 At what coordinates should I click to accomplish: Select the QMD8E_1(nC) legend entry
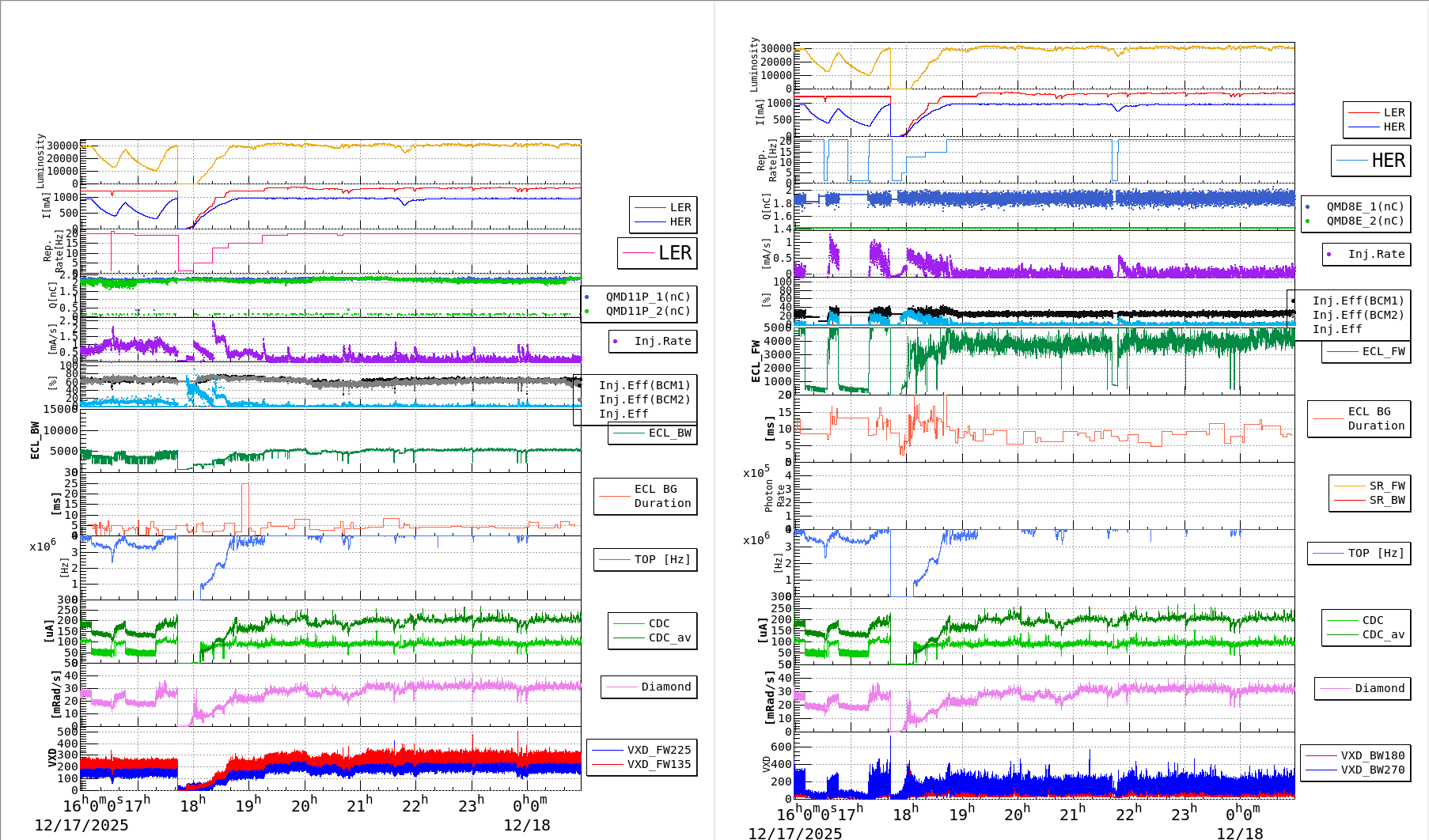pyautogui.click(x=1365, y=207)
